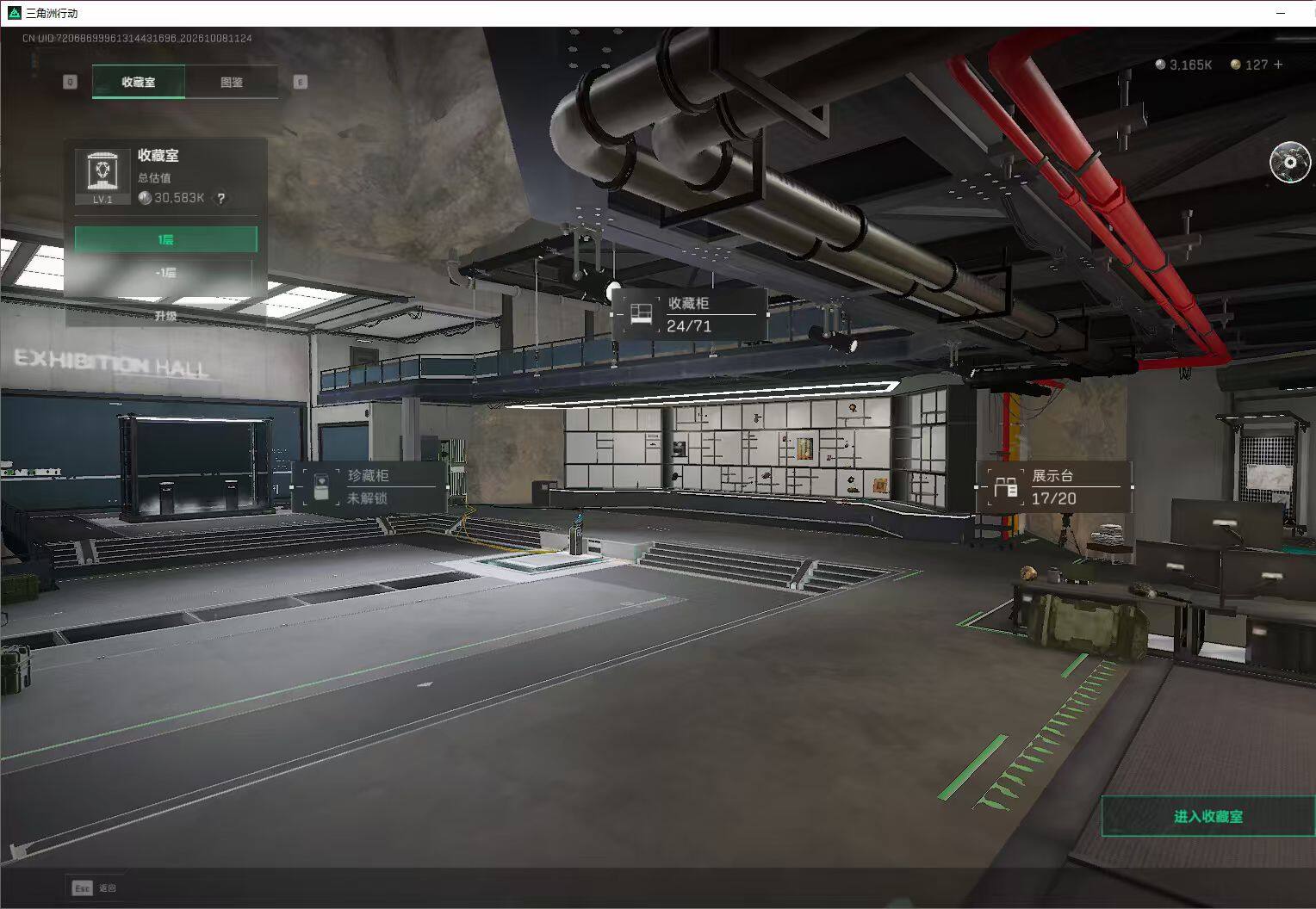Open the round disc icon at right edge
The height and width of the screenshot is (909, 1316).
click(1290, 162)
